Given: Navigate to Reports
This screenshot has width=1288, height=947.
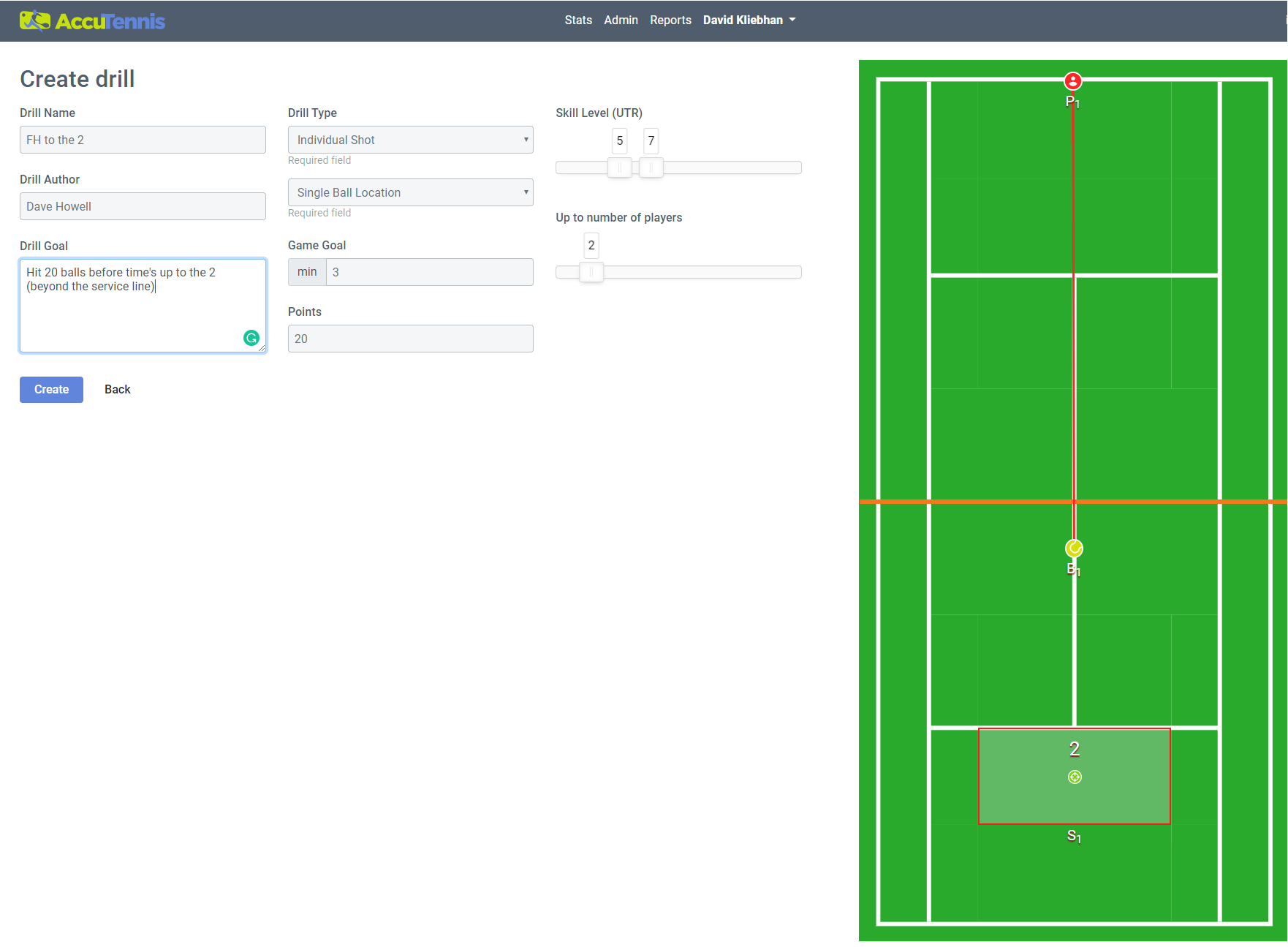Looking at the screenshot, I should (x=670, y=20).
